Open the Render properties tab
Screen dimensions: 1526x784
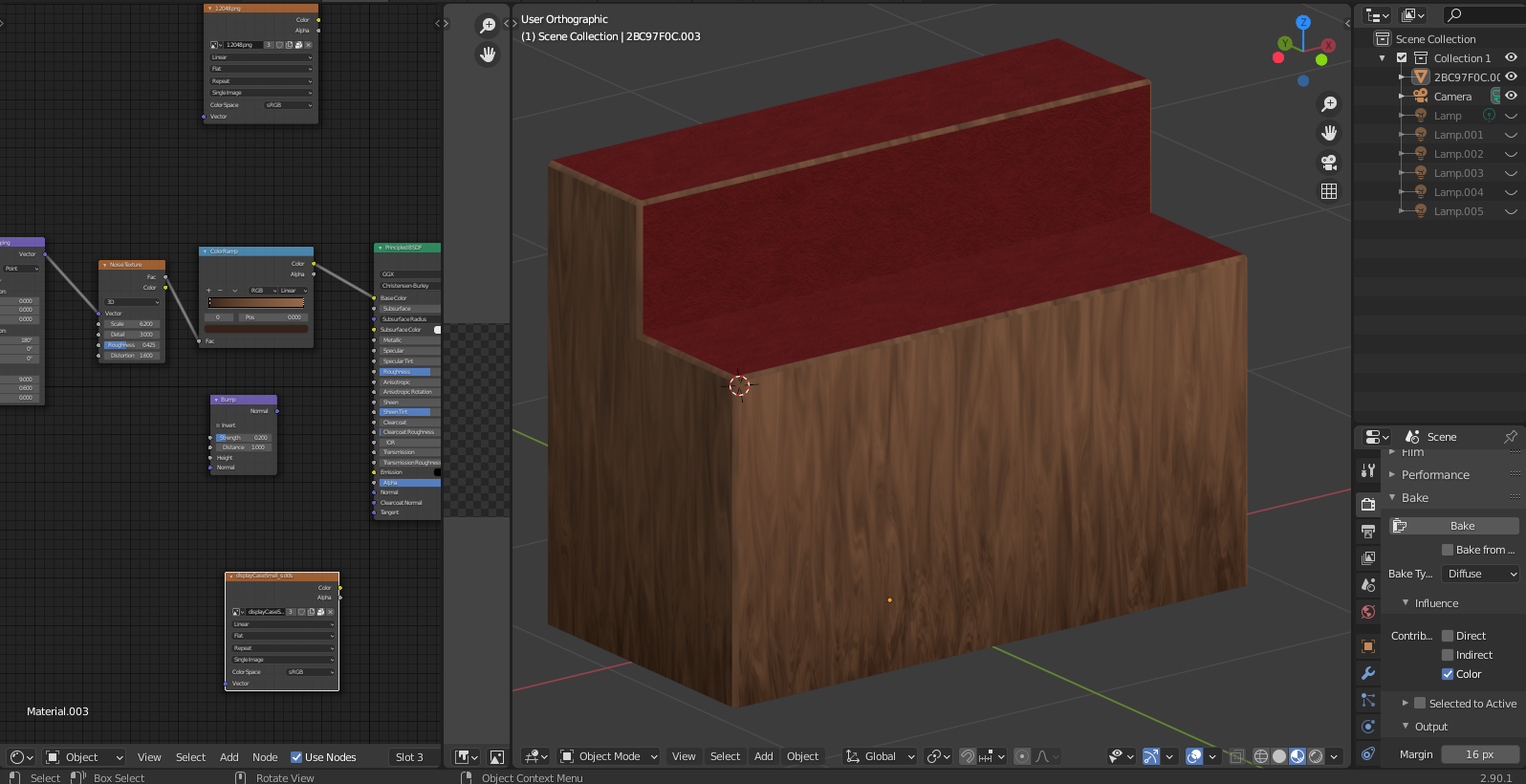click(x=1368, y=504)
